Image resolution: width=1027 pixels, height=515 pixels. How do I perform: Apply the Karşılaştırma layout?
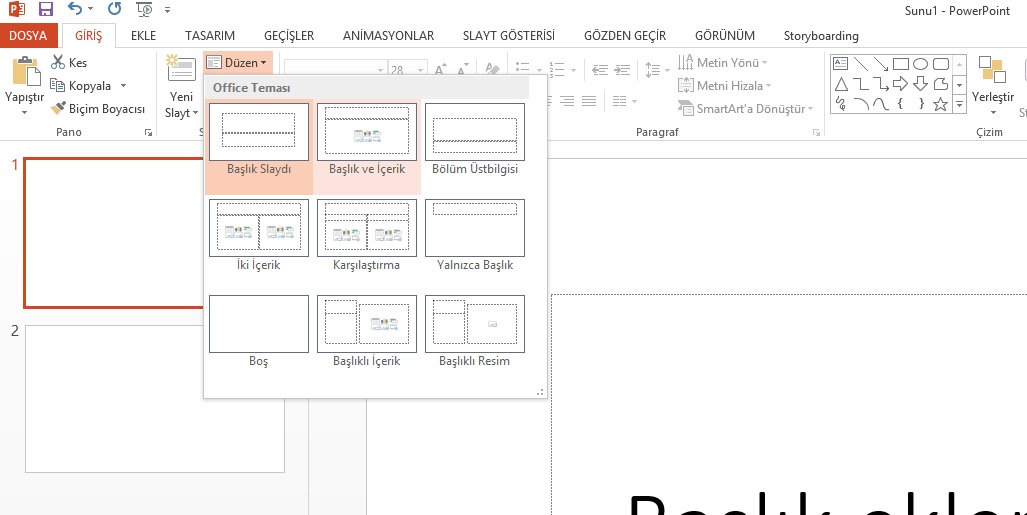tap(367, 236)
